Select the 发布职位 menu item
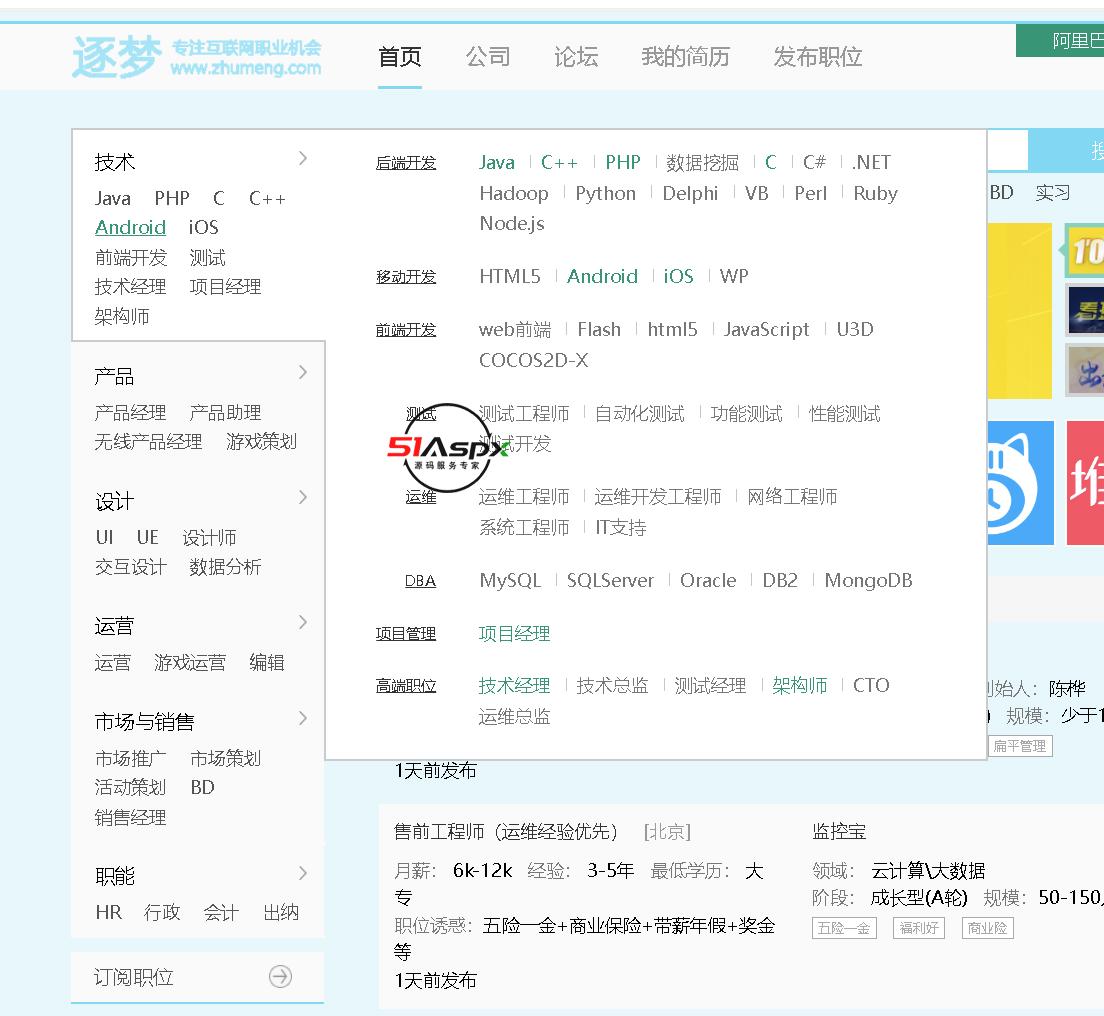The height and width of the screenshot is (1016, 1104). (817, 57)
